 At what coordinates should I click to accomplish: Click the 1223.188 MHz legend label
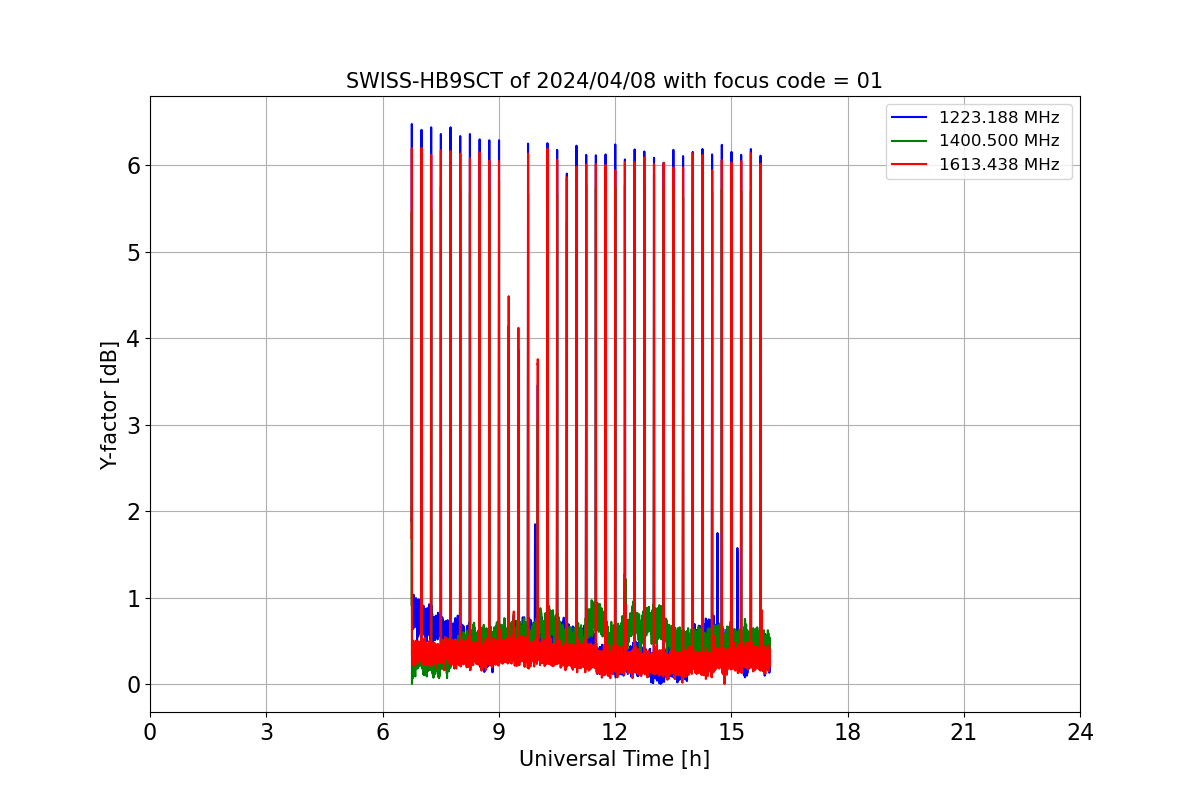999,118
